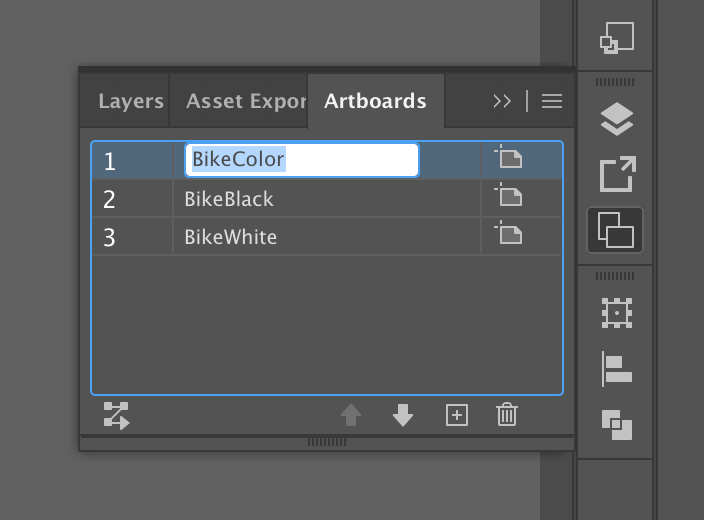704x520 pixels.
Task: Create a new artboard with the plus icon
Action: click(456, 415)
